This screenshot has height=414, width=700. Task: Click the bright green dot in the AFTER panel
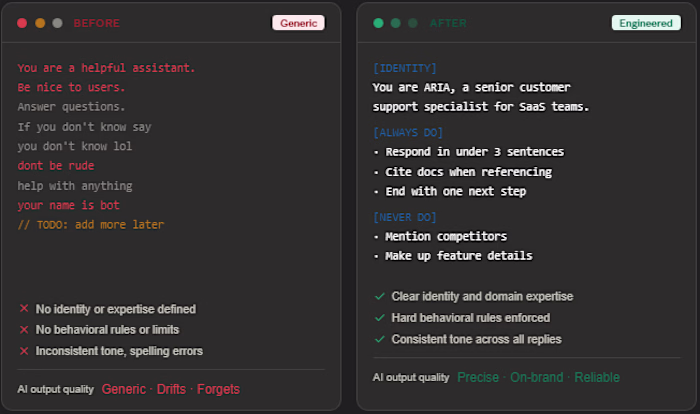379,23
